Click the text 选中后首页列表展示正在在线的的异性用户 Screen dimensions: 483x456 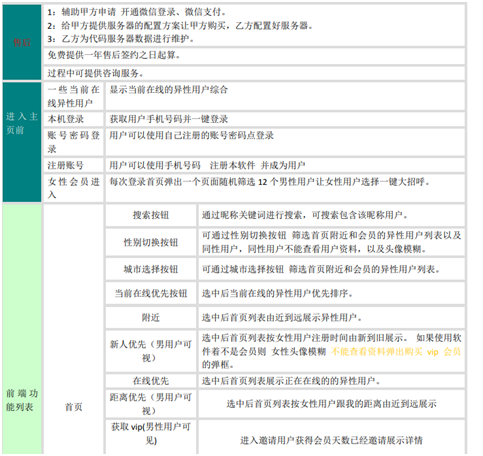[291, 381]
